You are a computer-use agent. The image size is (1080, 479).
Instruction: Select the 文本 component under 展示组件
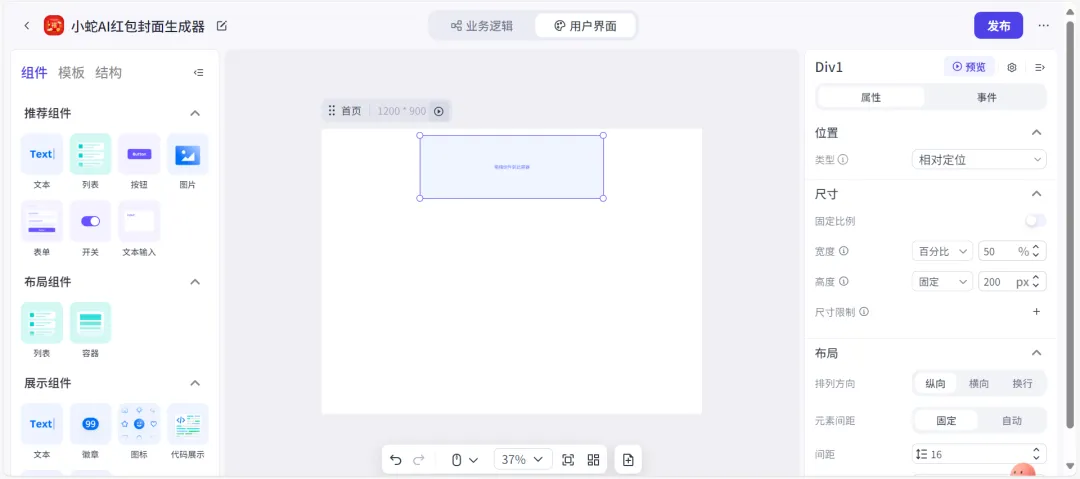(41, 424)
